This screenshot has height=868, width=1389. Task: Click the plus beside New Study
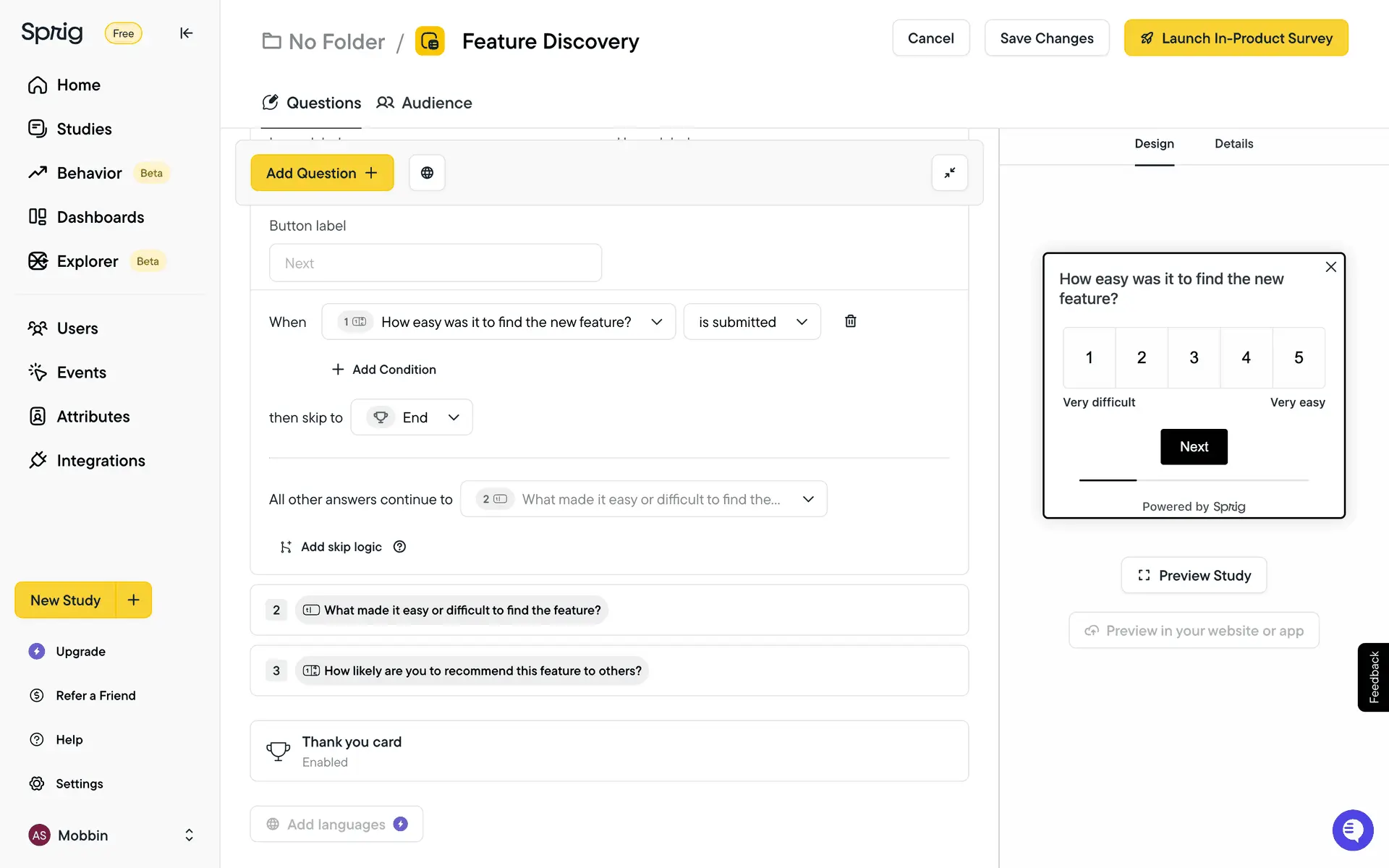(x=133, y=600)
